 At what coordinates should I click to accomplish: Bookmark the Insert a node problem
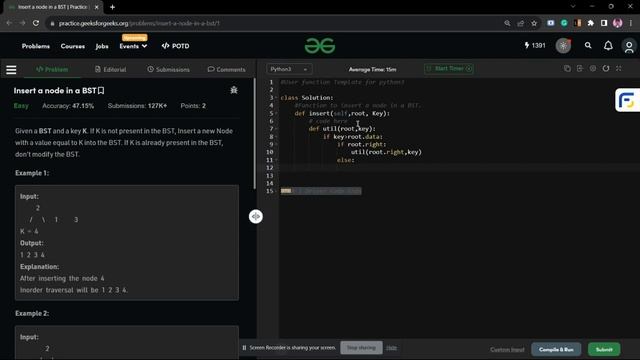pos(101,91)
